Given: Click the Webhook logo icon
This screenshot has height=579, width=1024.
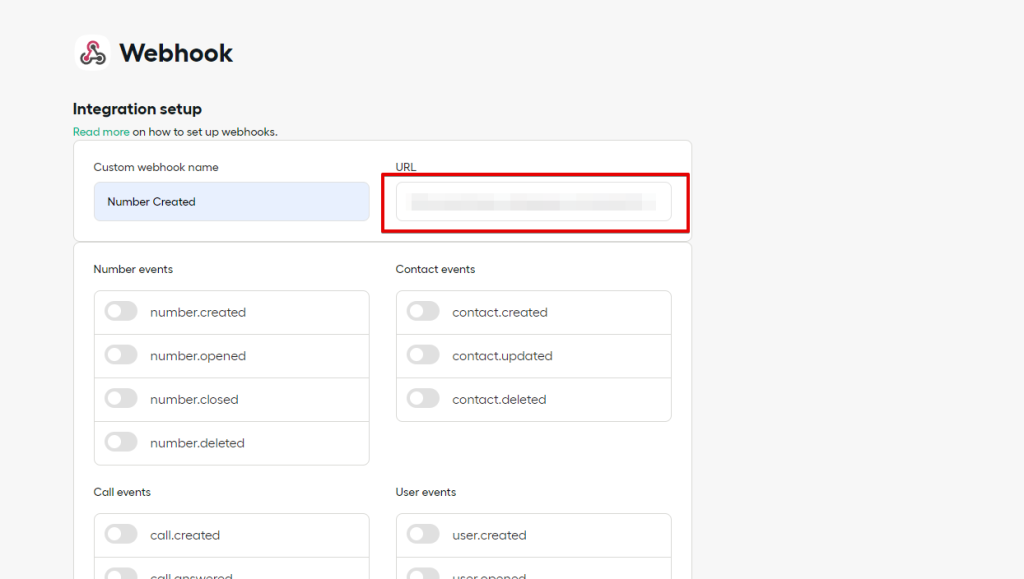Looking at the screenshot, I should (x=92, y=53).
